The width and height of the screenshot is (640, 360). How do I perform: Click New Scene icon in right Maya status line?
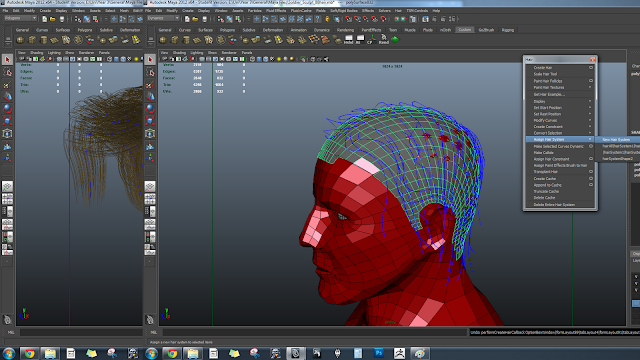pos(187,19)
